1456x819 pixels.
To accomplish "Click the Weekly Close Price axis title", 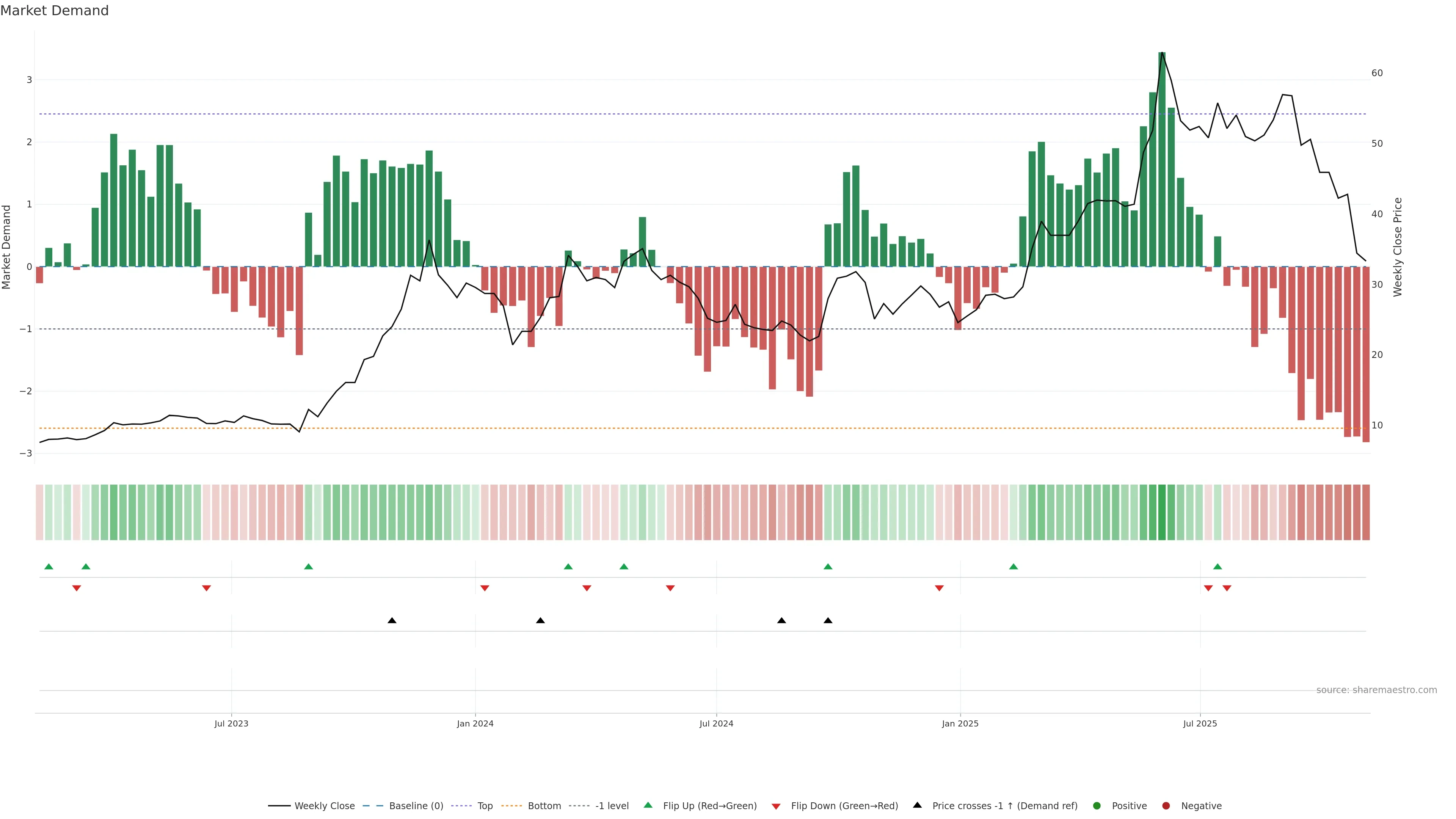I will tap(1398, 247).
